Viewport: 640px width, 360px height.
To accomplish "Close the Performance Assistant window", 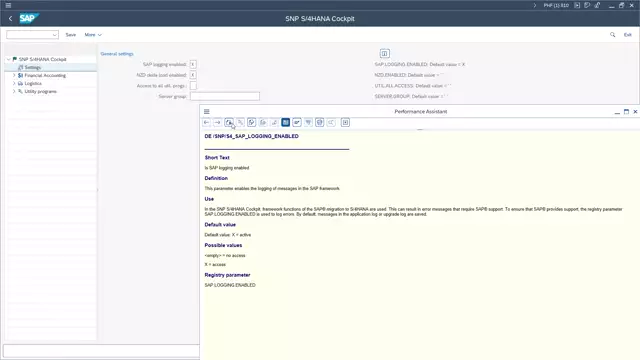I will 635,111.
